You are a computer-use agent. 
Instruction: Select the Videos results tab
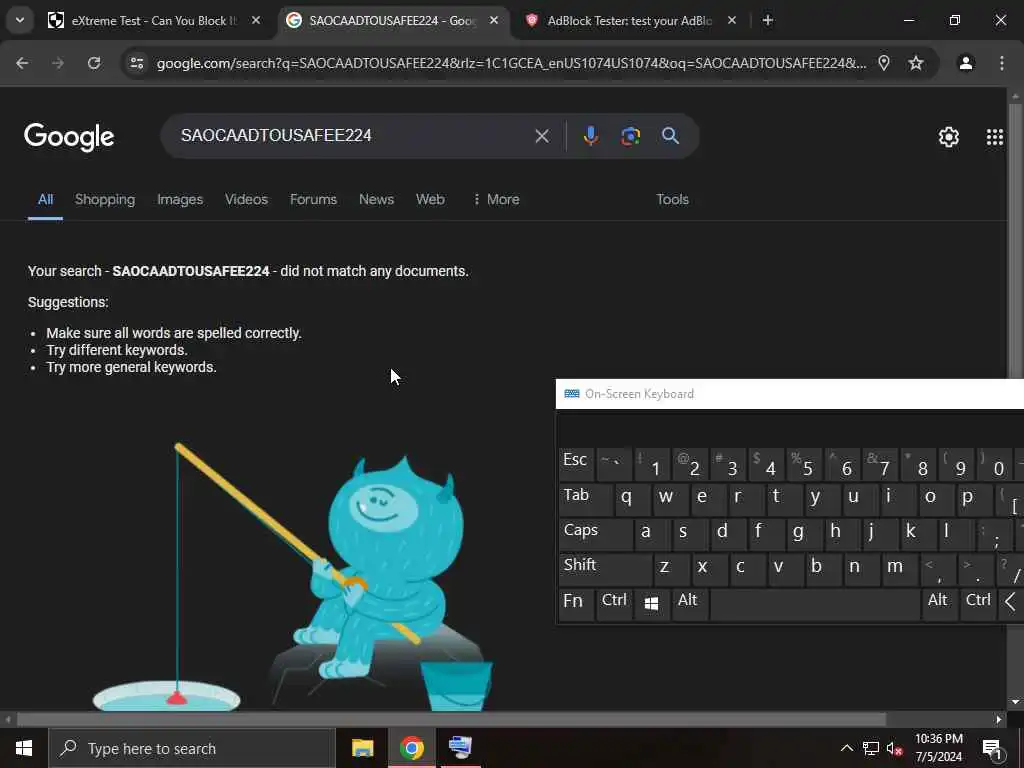pyautogui.click(x=246, y=199)
